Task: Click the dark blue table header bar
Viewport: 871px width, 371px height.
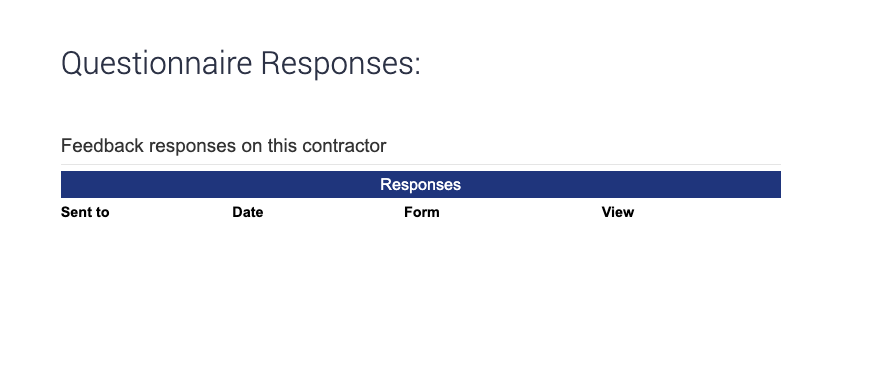Action: (x=421, y=184)
